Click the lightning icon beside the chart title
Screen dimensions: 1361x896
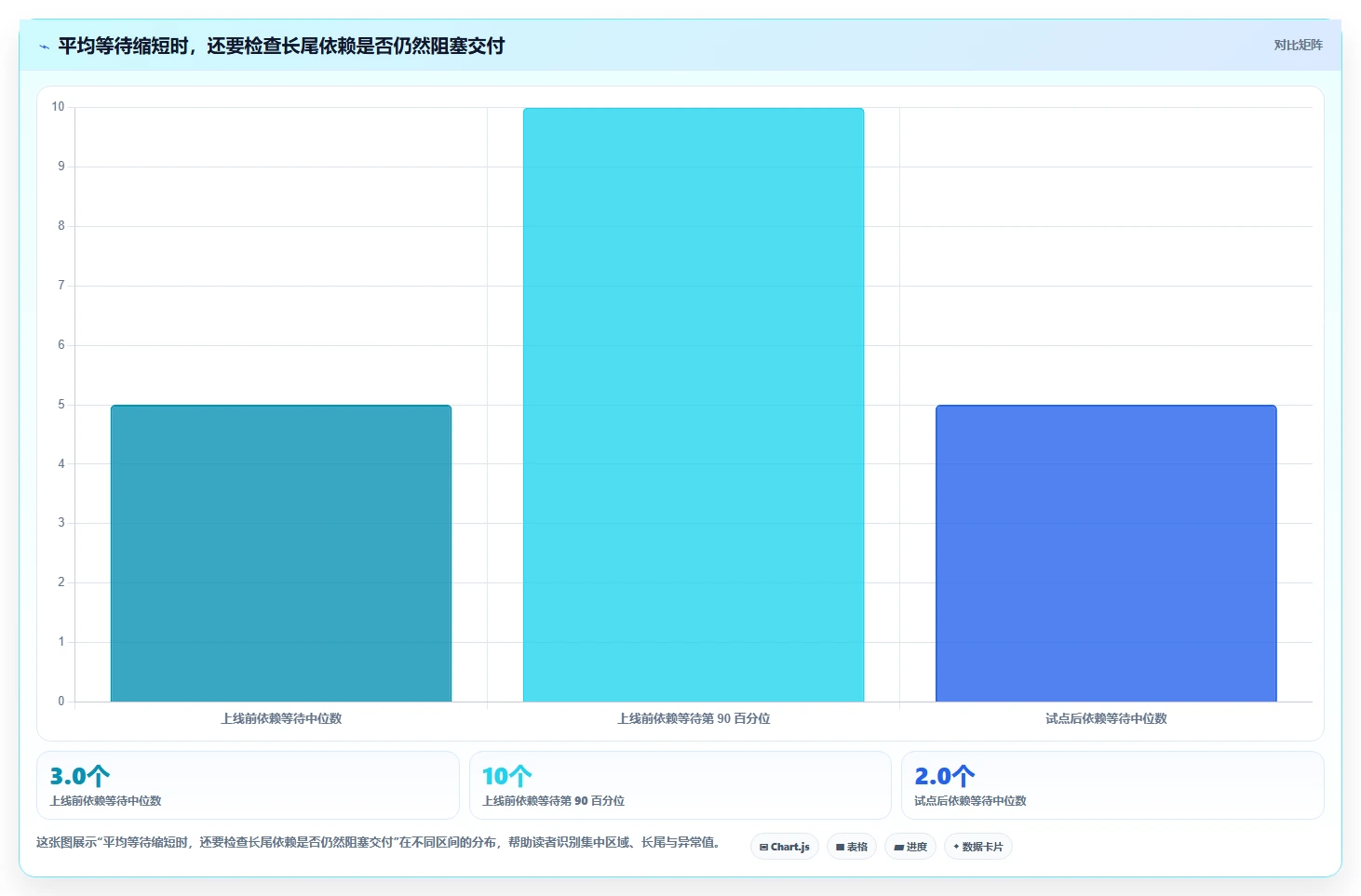[44, 47]
